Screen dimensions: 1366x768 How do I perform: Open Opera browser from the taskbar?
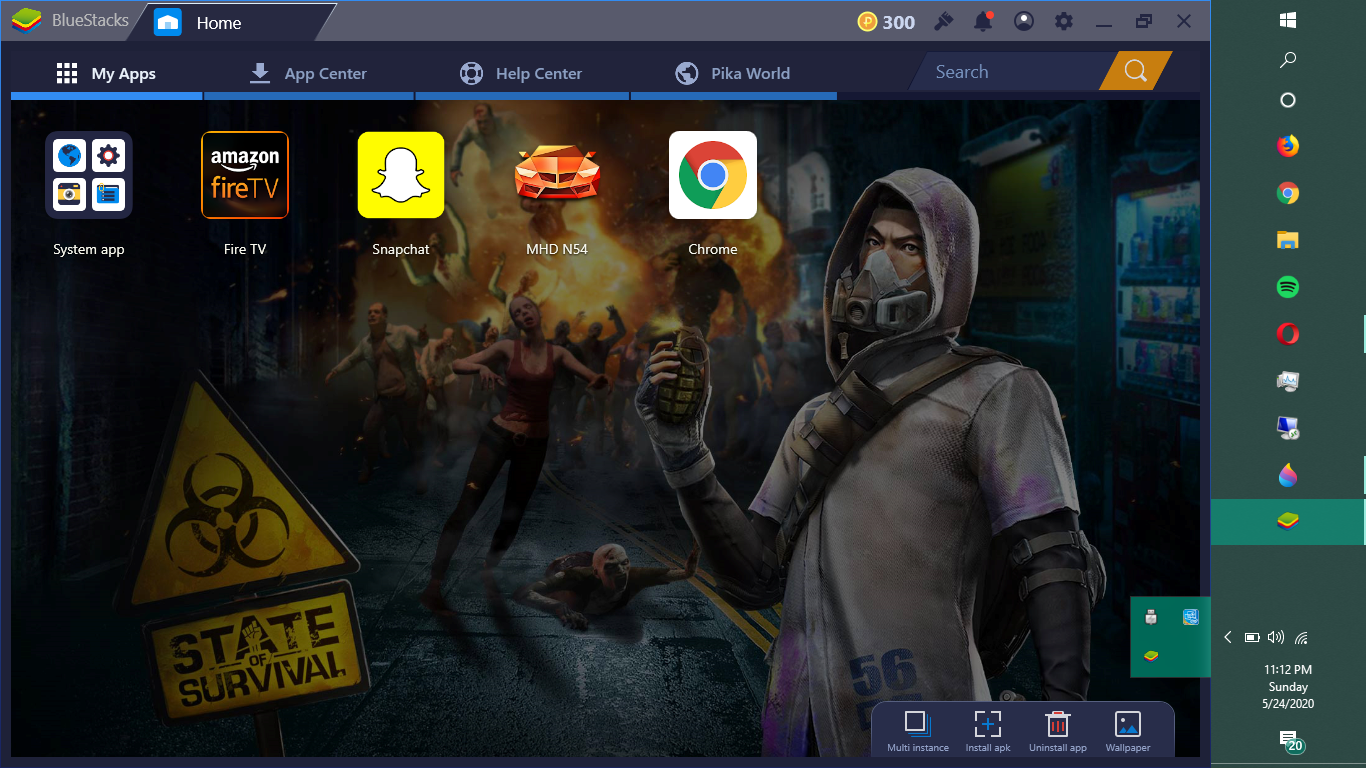[1288, 334]
